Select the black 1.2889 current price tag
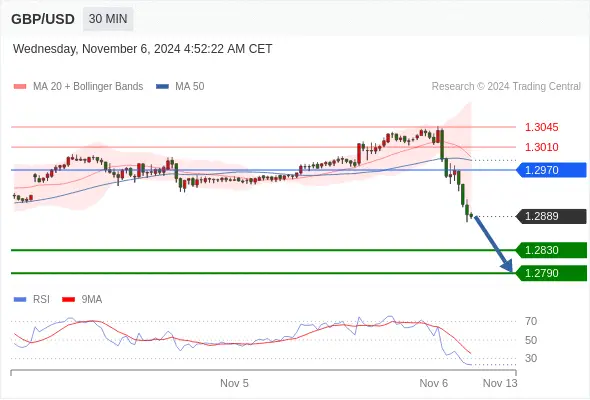This screenshot has width=590, height=400. pos(551,216)
